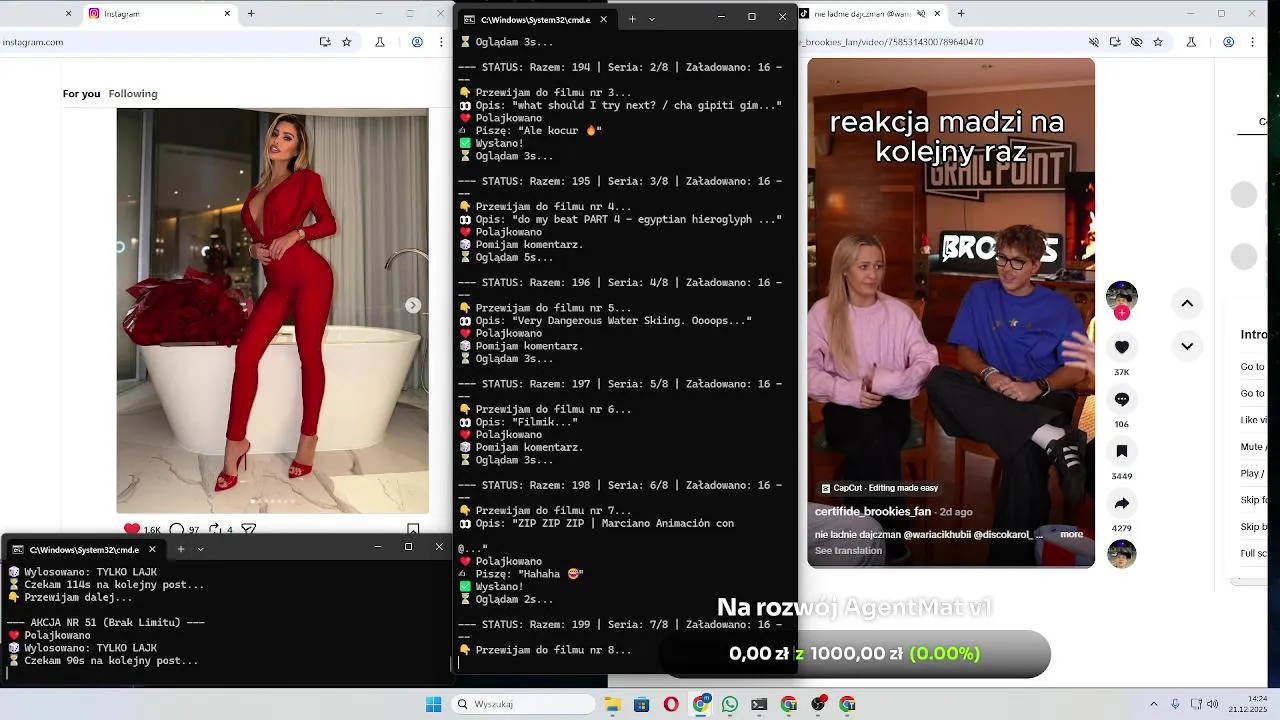This screenshot has height=720, width=1280.
Task: Bookmark instagram.com with the star icon
Action: pyautogui.click(x=347, y=42)
